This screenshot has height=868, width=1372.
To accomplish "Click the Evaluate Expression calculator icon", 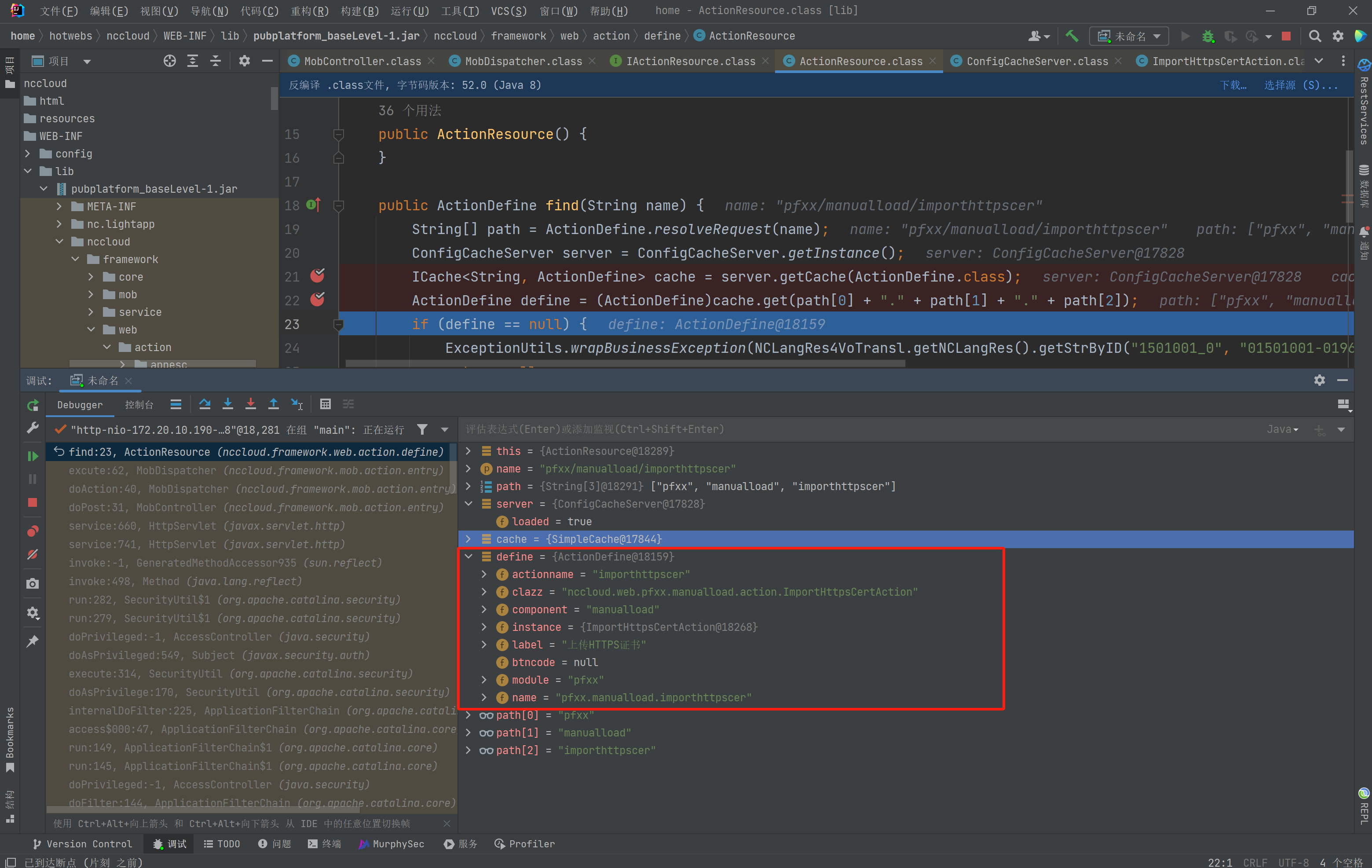I will click(326, 404).
